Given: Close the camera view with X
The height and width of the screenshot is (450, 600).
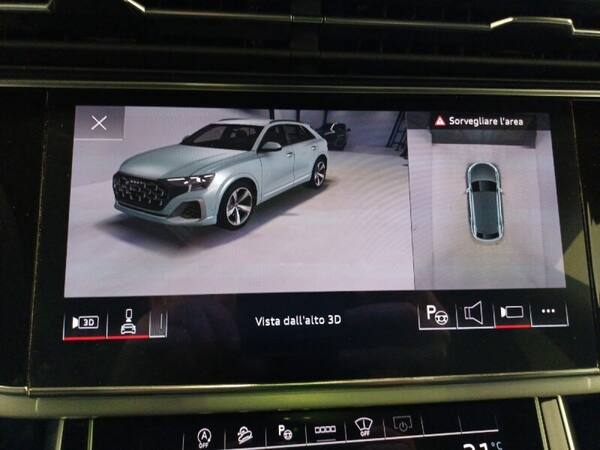Looking at the screenshot, I should 99,123.
